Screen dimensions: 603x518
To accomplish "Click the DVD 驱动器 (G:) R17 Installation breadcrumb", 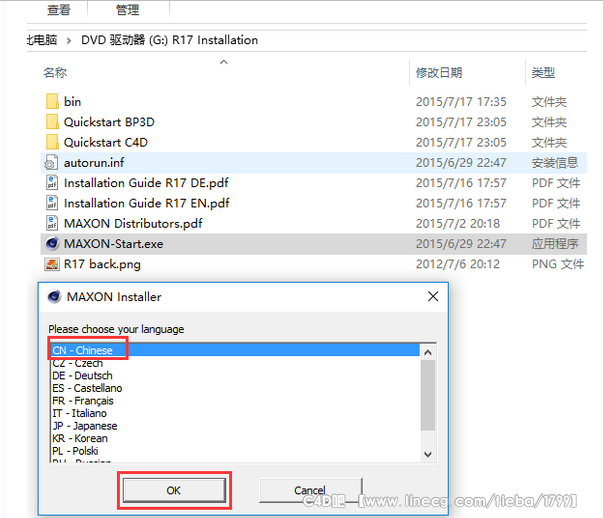I will 169,40.
